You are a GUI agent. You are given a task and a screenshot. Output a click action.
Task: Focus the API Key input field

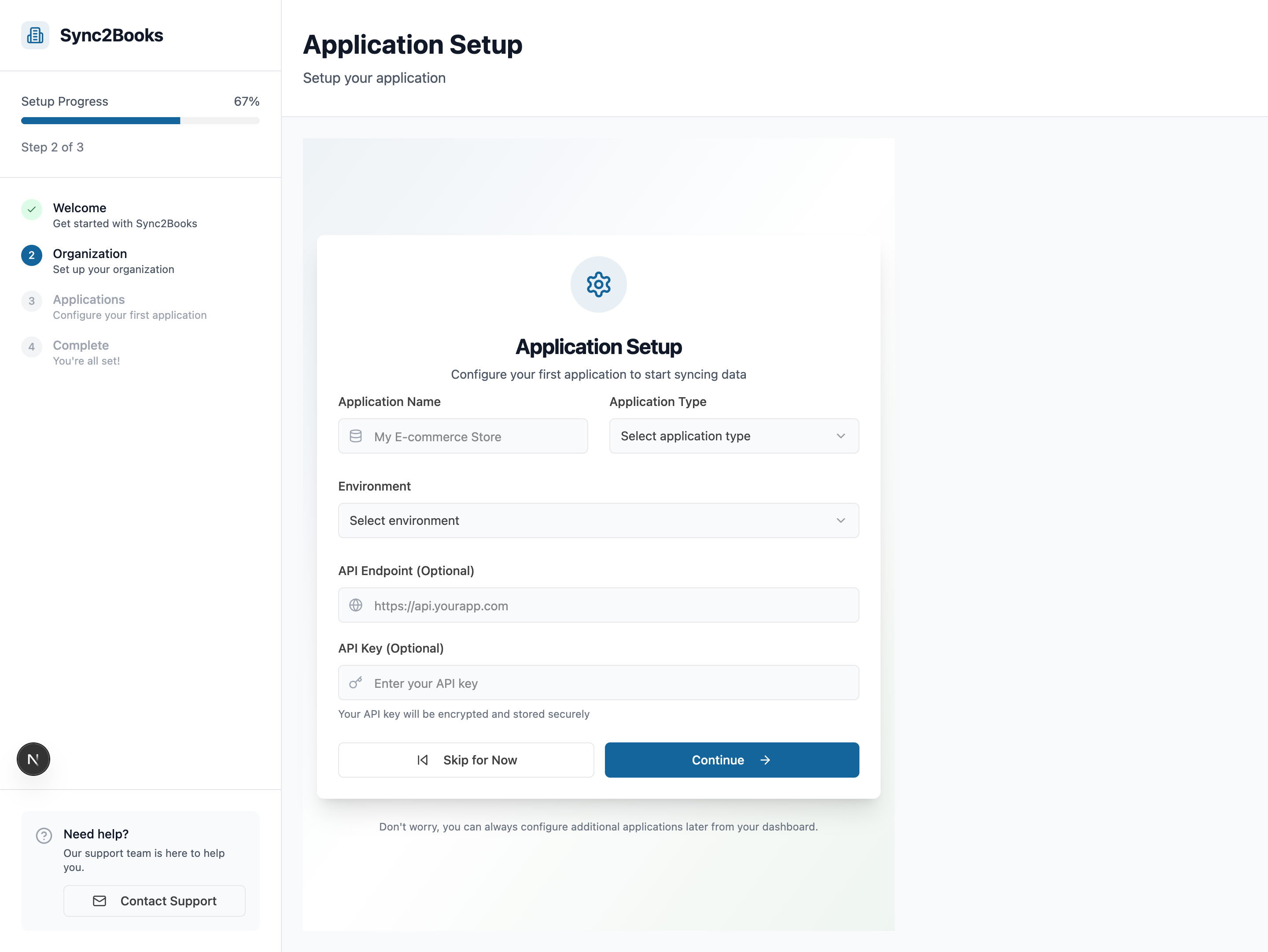tap(598, 683)
